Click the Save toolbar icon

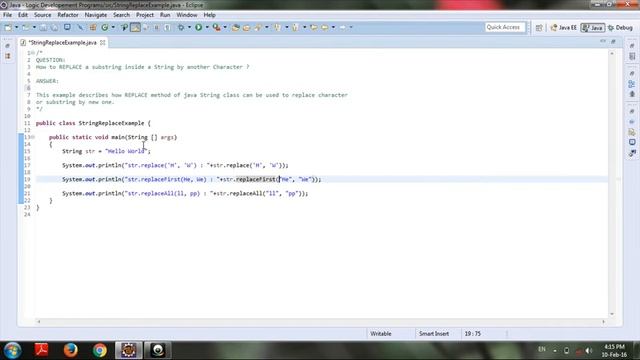click(x=43, y=27)
